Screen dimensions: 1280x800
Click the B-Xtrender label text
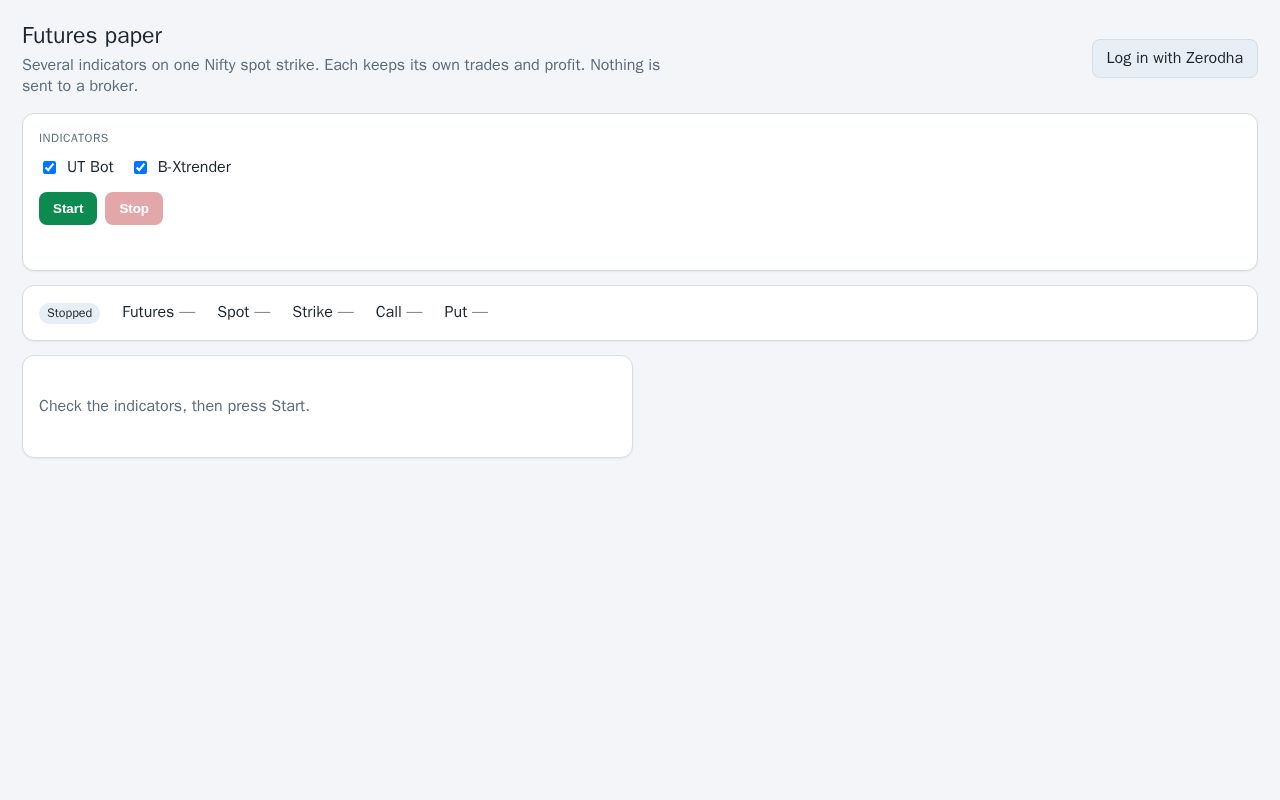[x=194, y=167]
